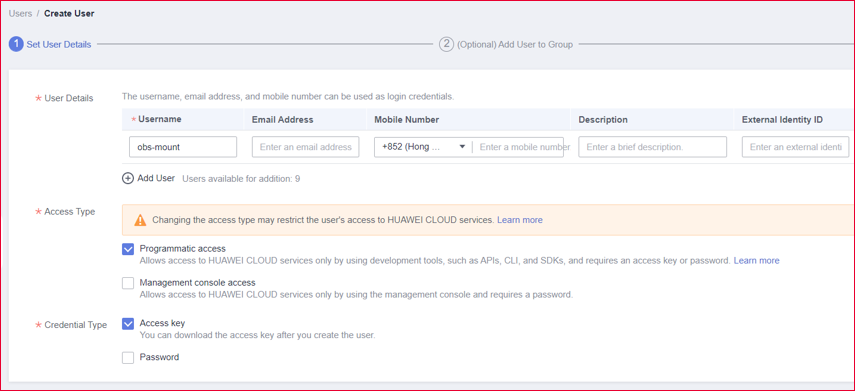The width and height of the screenshot is (855, 391).
Task: Select the (Optional) Add User to Group step
Action: click(x=515, y=45)
